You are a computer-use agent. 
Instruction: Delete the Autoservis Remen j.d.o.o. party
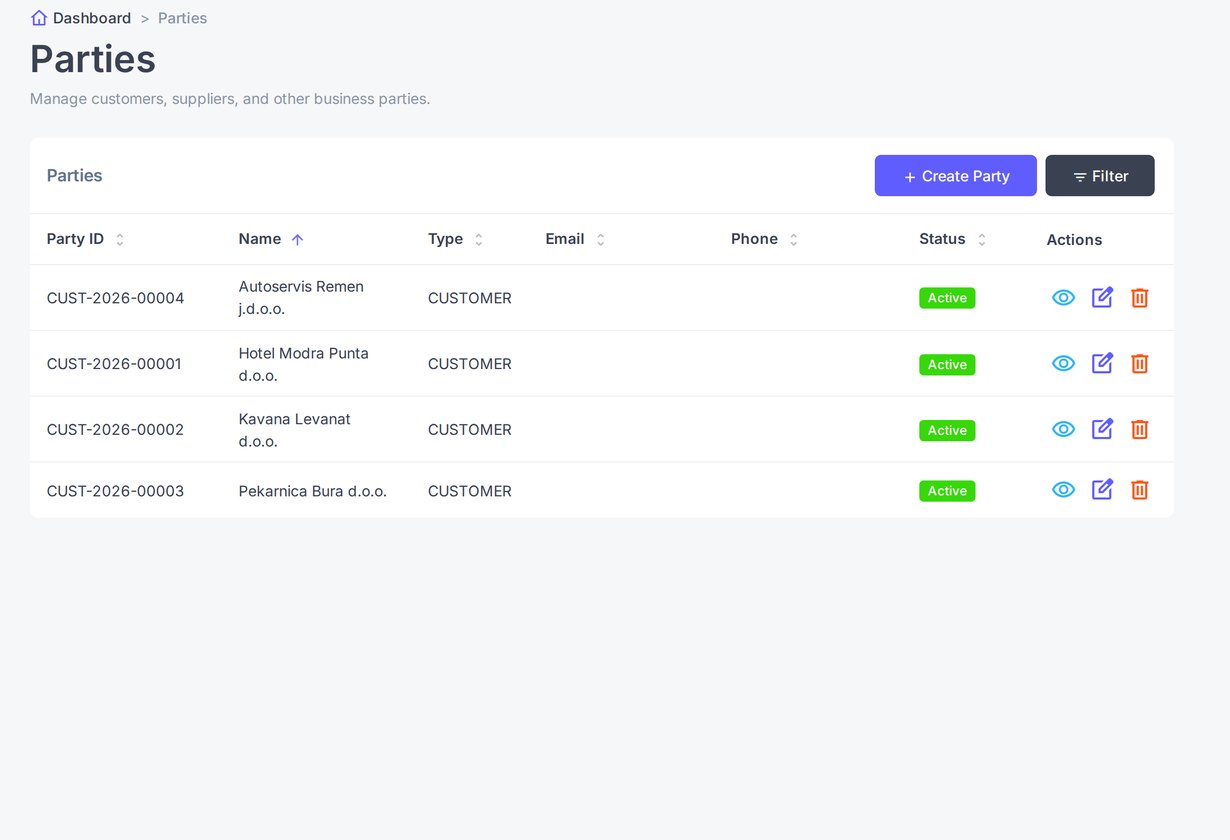click(1139, 297)
